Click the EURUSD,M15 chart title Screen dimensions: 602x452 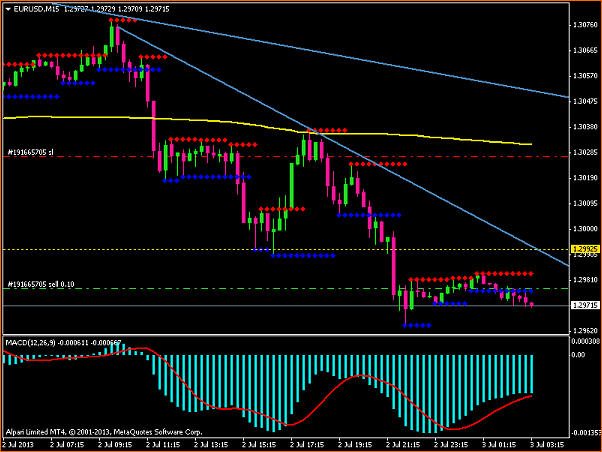click(x=36, y=9)
